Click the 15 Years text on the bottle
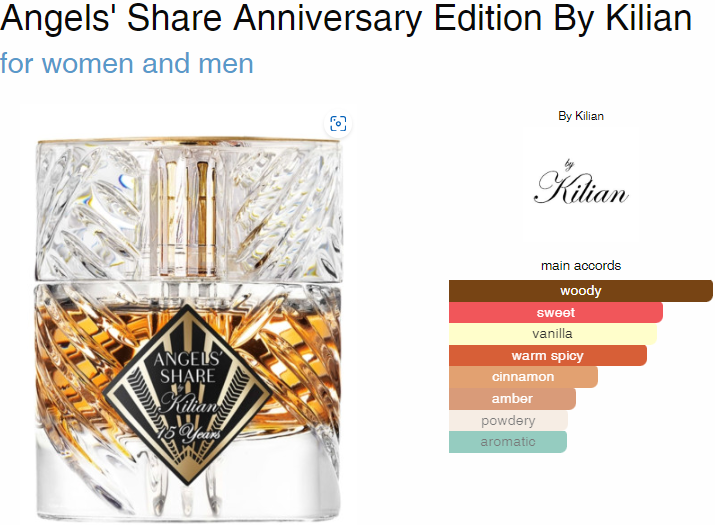This screenshot has height=525, width=715. [188, 430]
